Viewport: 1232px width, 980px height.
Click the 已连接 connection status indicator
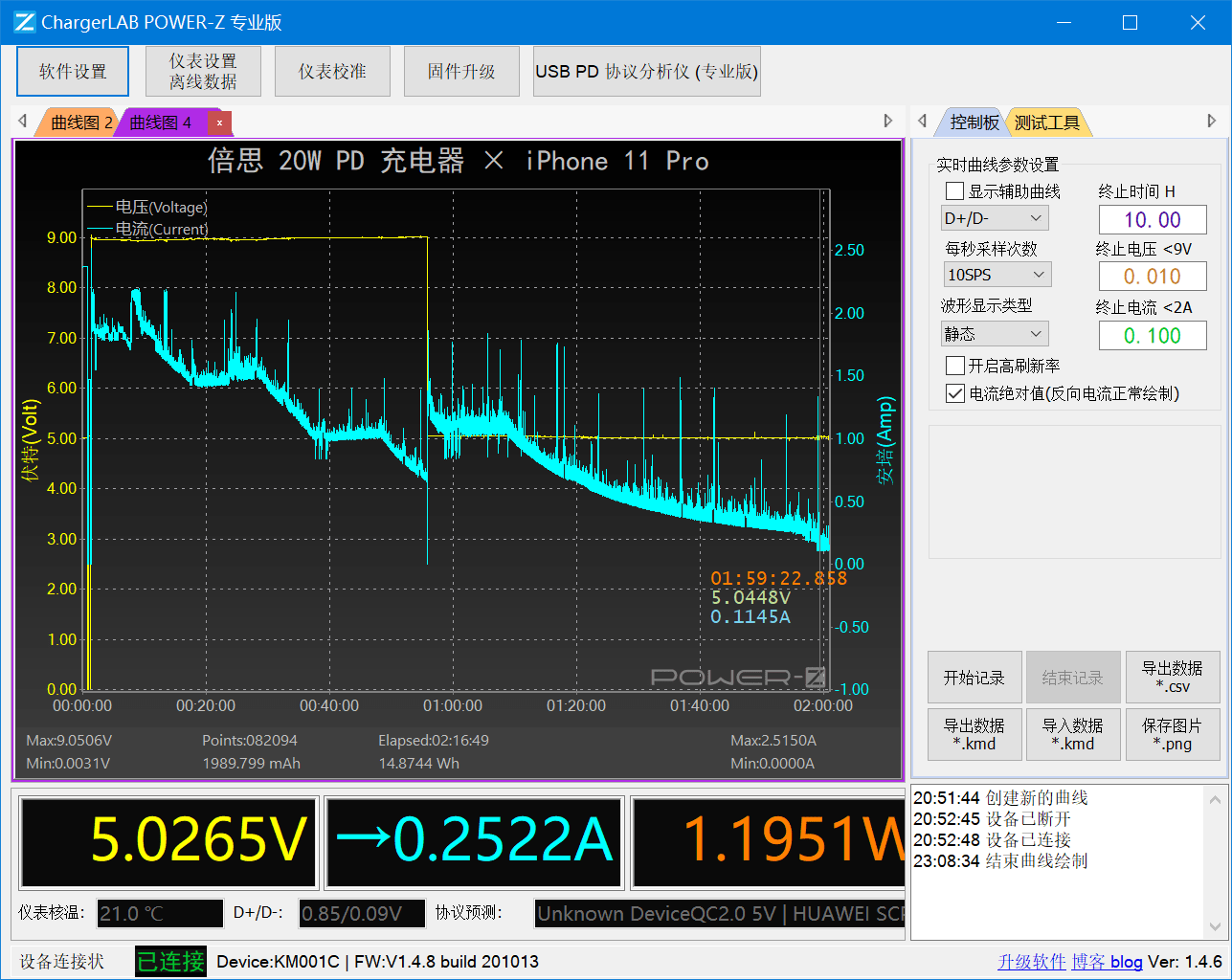click(170, 962)
